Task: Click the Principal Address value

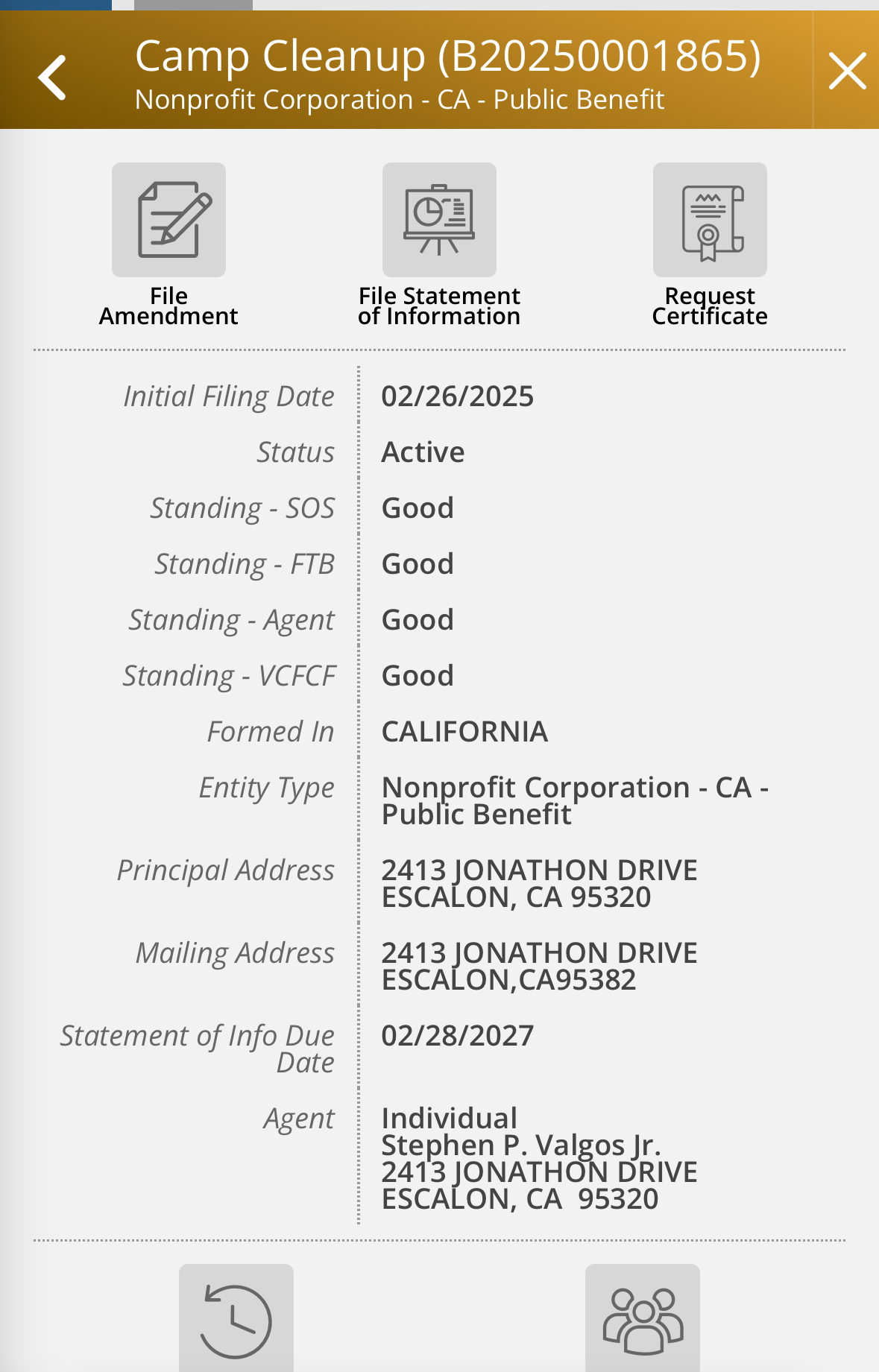Action: (x=539, y=884)
